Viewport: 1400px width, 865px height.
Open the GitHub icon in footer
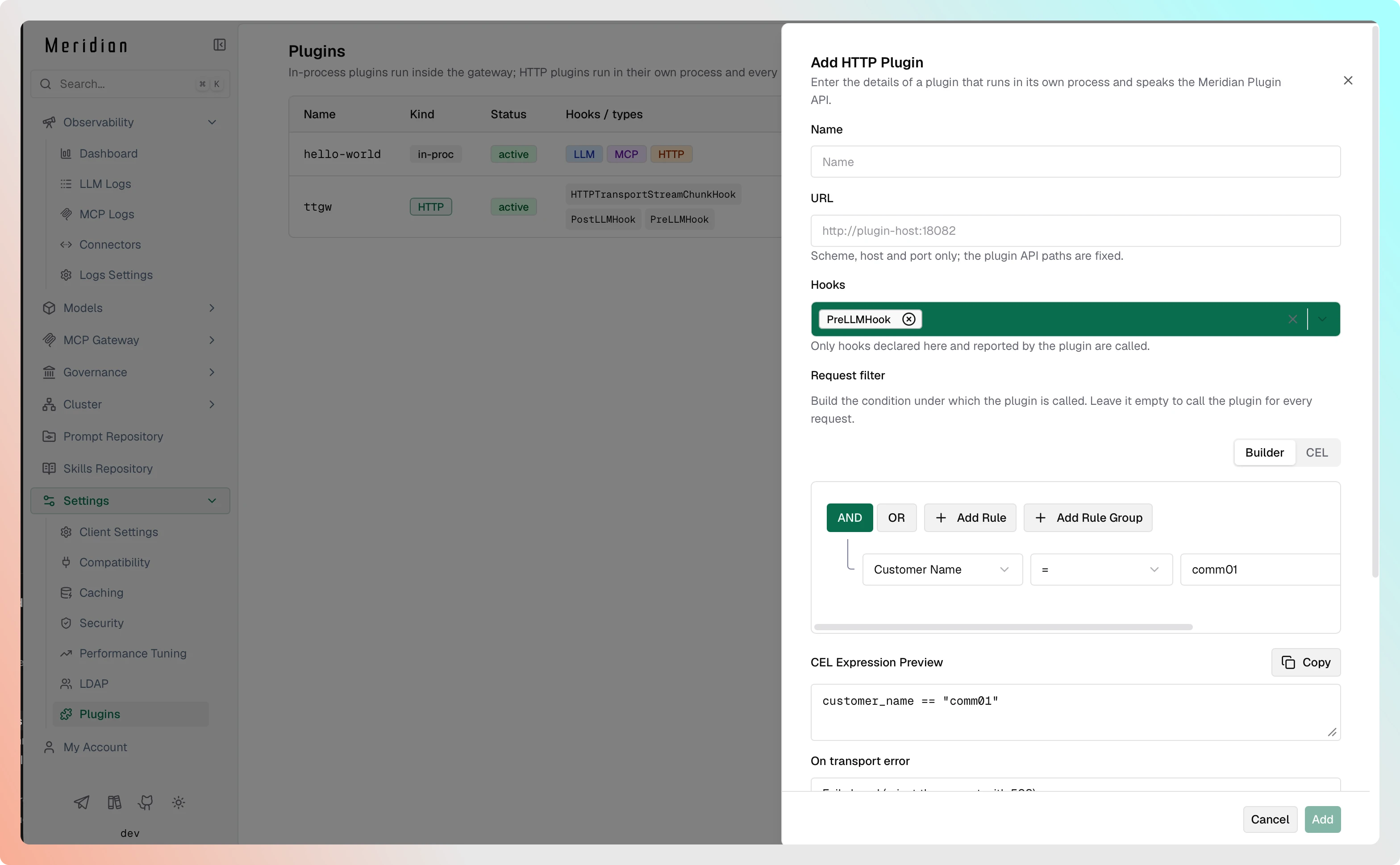(x=146, y=802)
